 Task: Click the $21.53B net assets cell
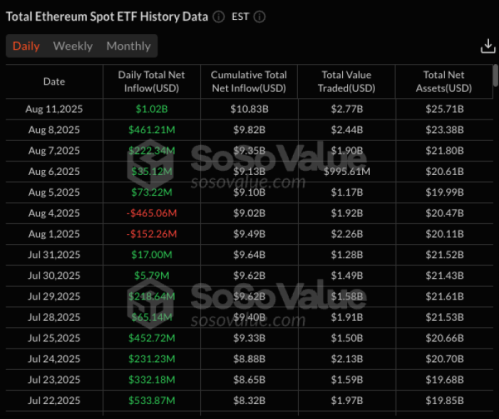pyautogui.click(x=444, y=317)
